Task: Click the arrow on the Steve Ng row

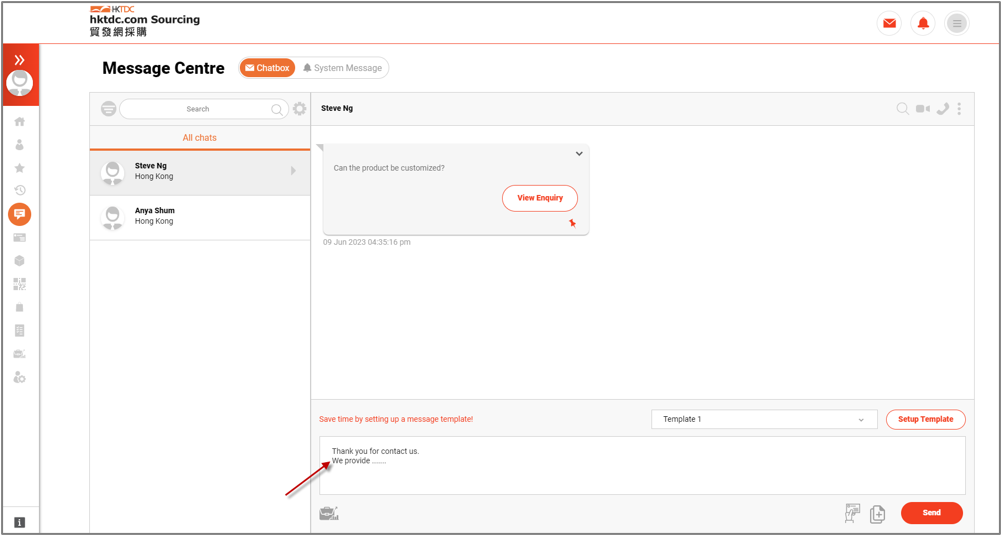Action: 293,171
